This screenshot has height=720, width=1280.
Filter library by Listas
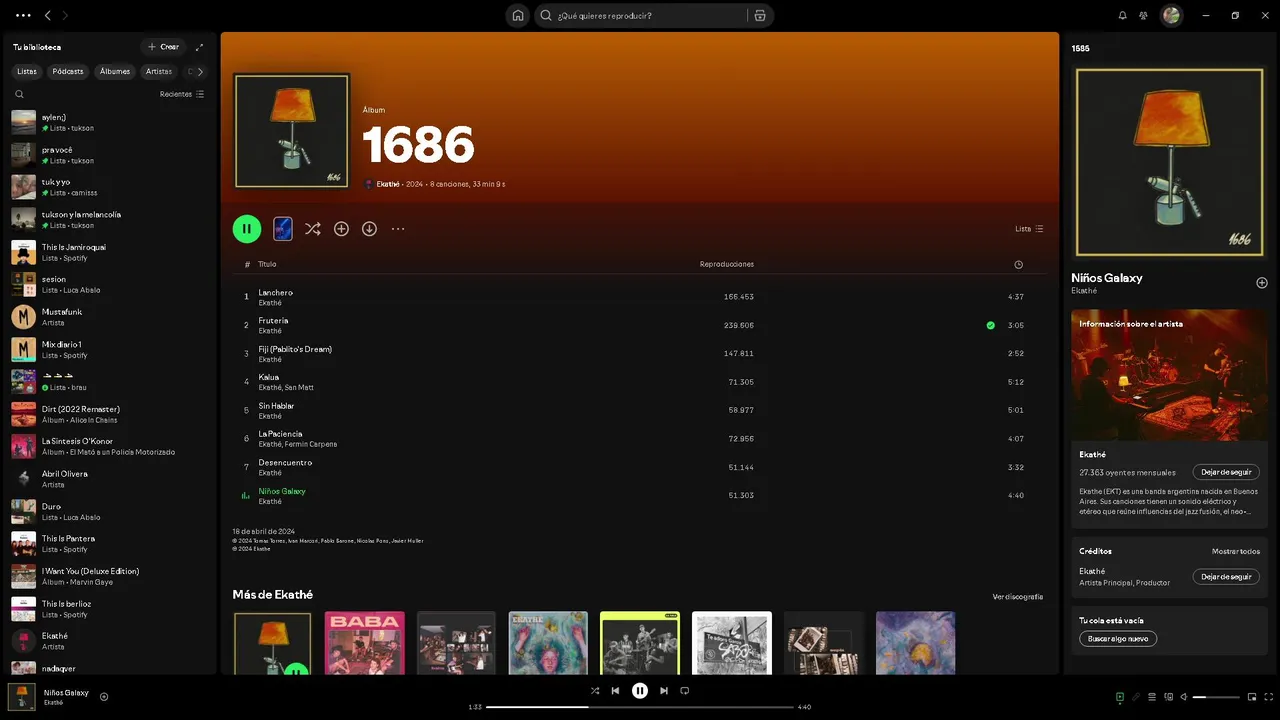[27, 72]
